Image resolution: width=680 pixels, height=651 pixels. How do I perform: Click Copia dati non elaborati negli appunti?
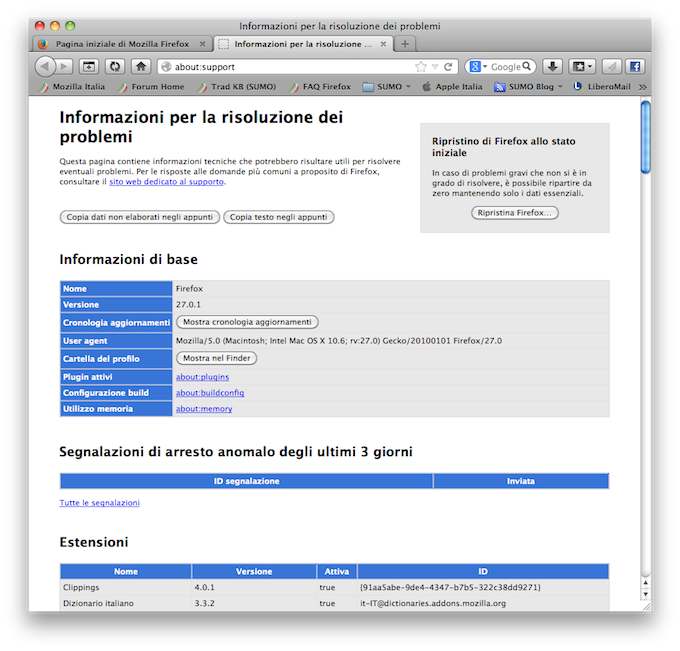pos(140,217)
